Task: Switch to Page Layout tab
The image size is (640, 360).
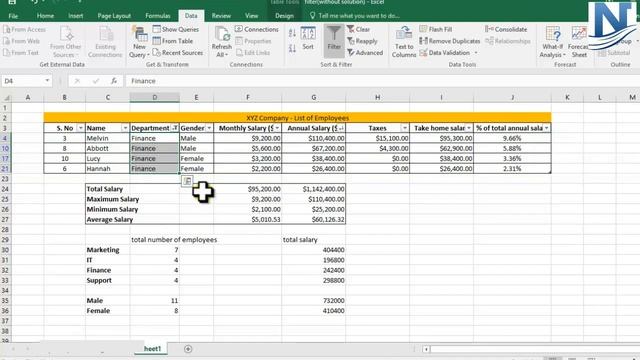Action: (114, 16)
